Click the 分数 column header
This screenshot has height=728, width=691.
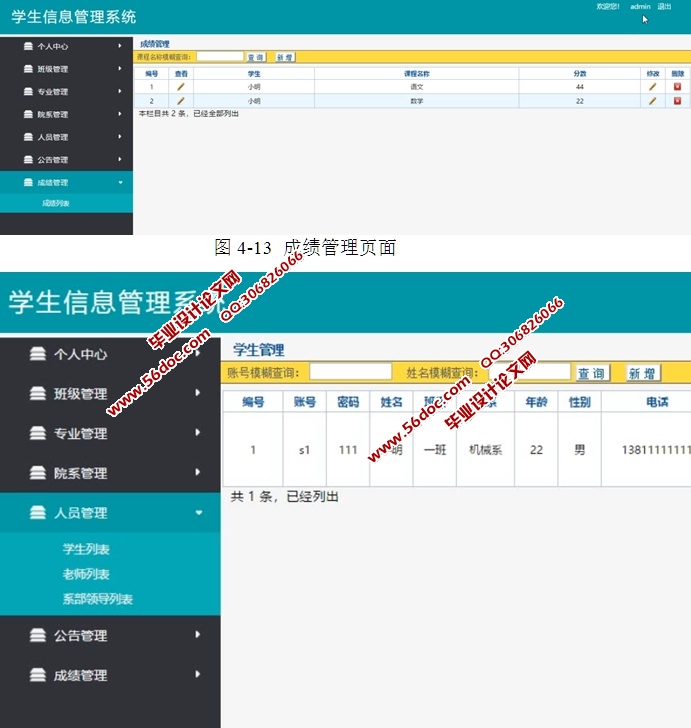coord(580,74)
